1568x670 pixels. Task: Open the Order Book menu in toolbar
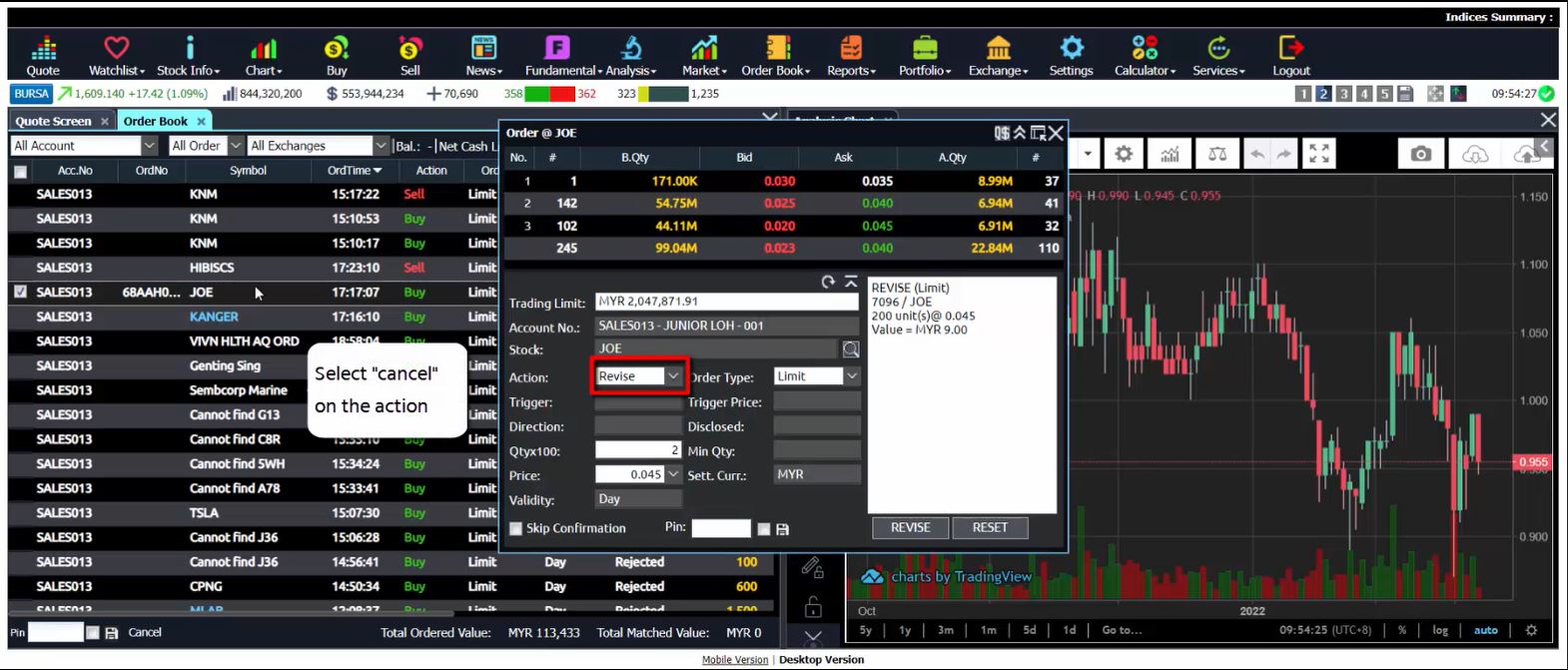click(776, 56)
